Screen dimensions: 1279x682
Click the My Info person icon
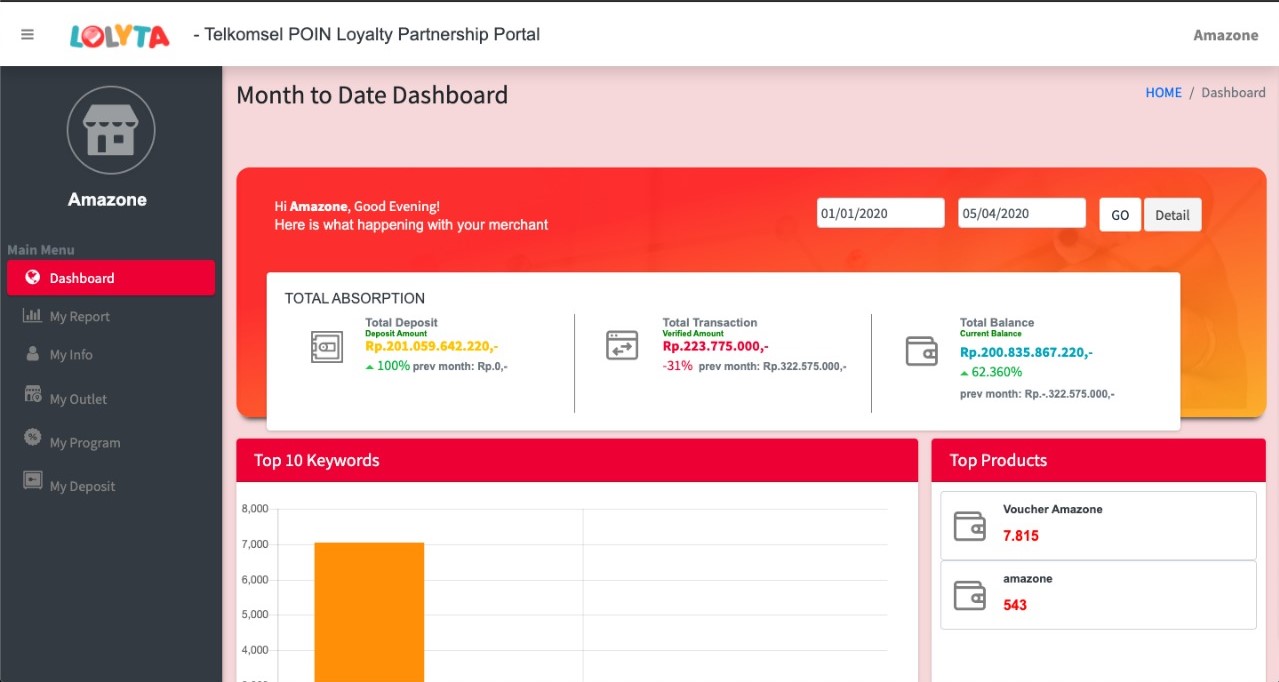(x=32, y=354)
